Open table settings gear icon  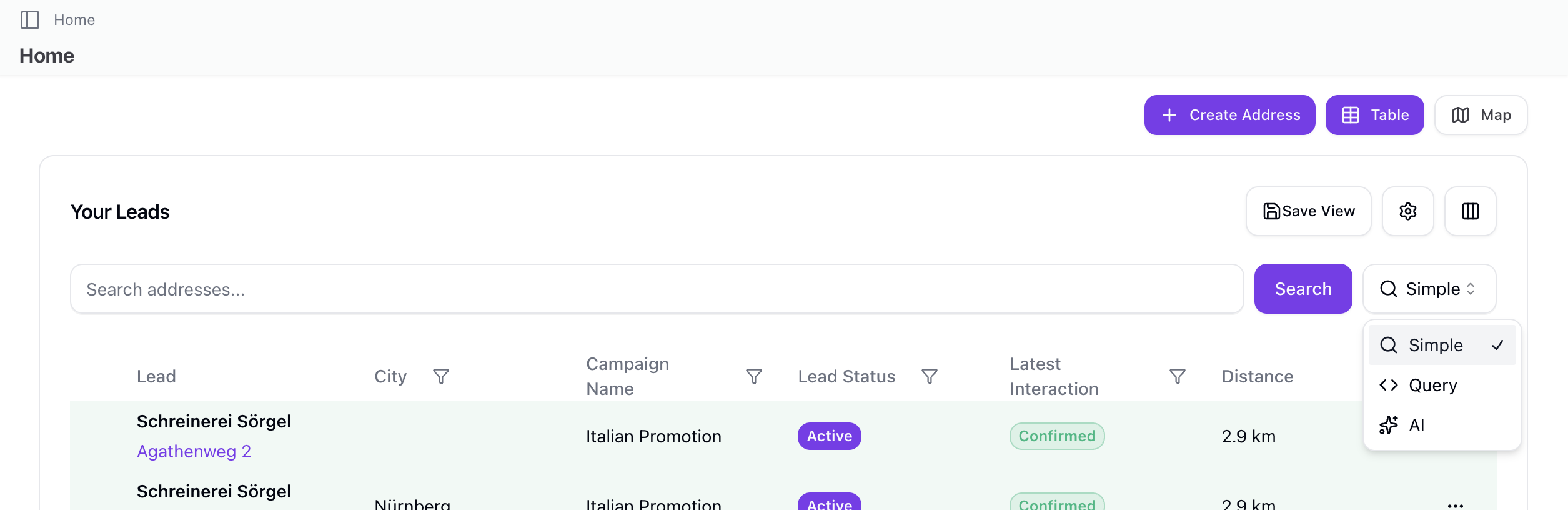click(x=1407, y=211)
